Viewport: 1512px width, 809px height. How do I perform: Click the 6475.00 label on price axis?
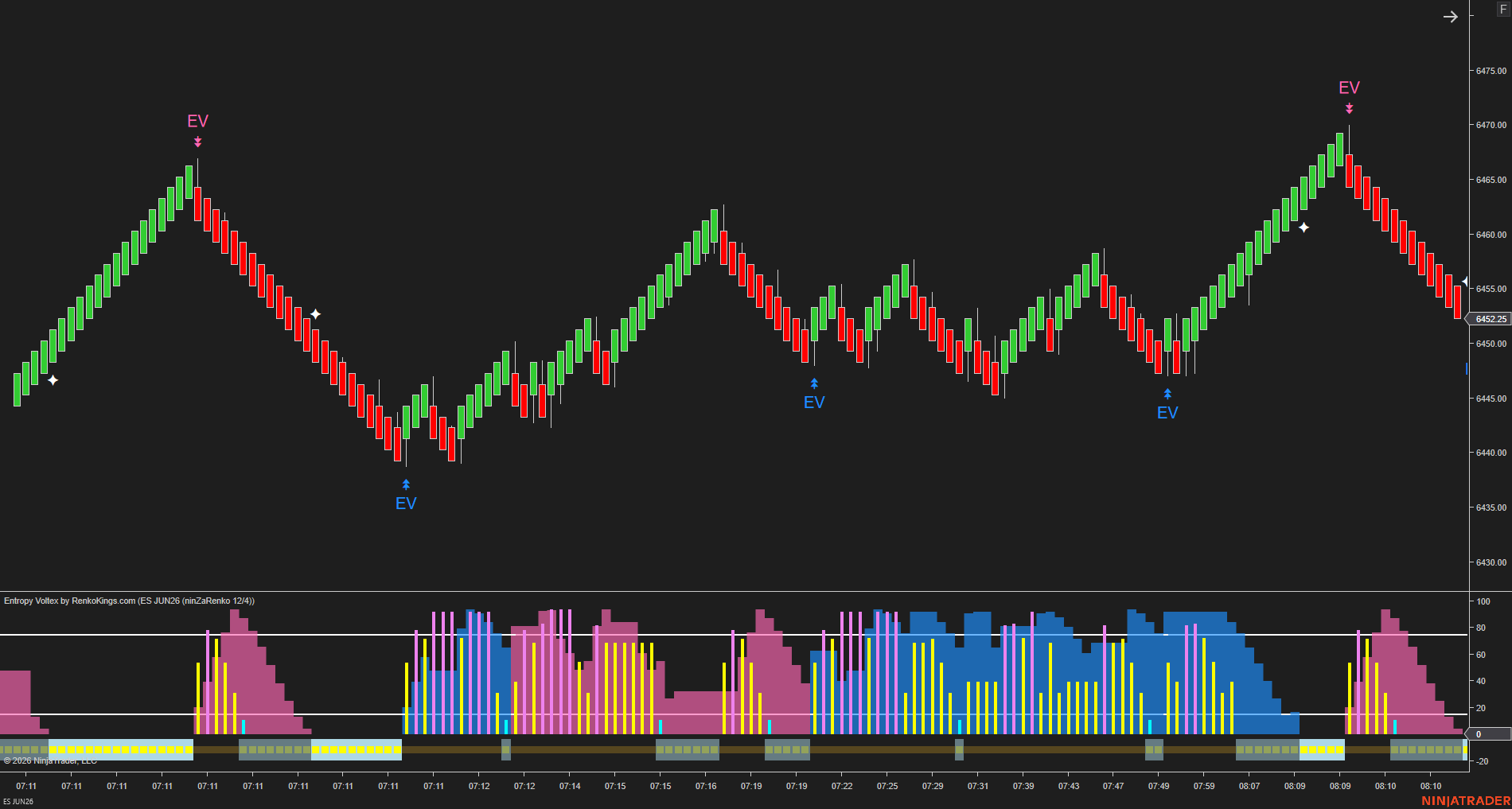pos(1491,71)
